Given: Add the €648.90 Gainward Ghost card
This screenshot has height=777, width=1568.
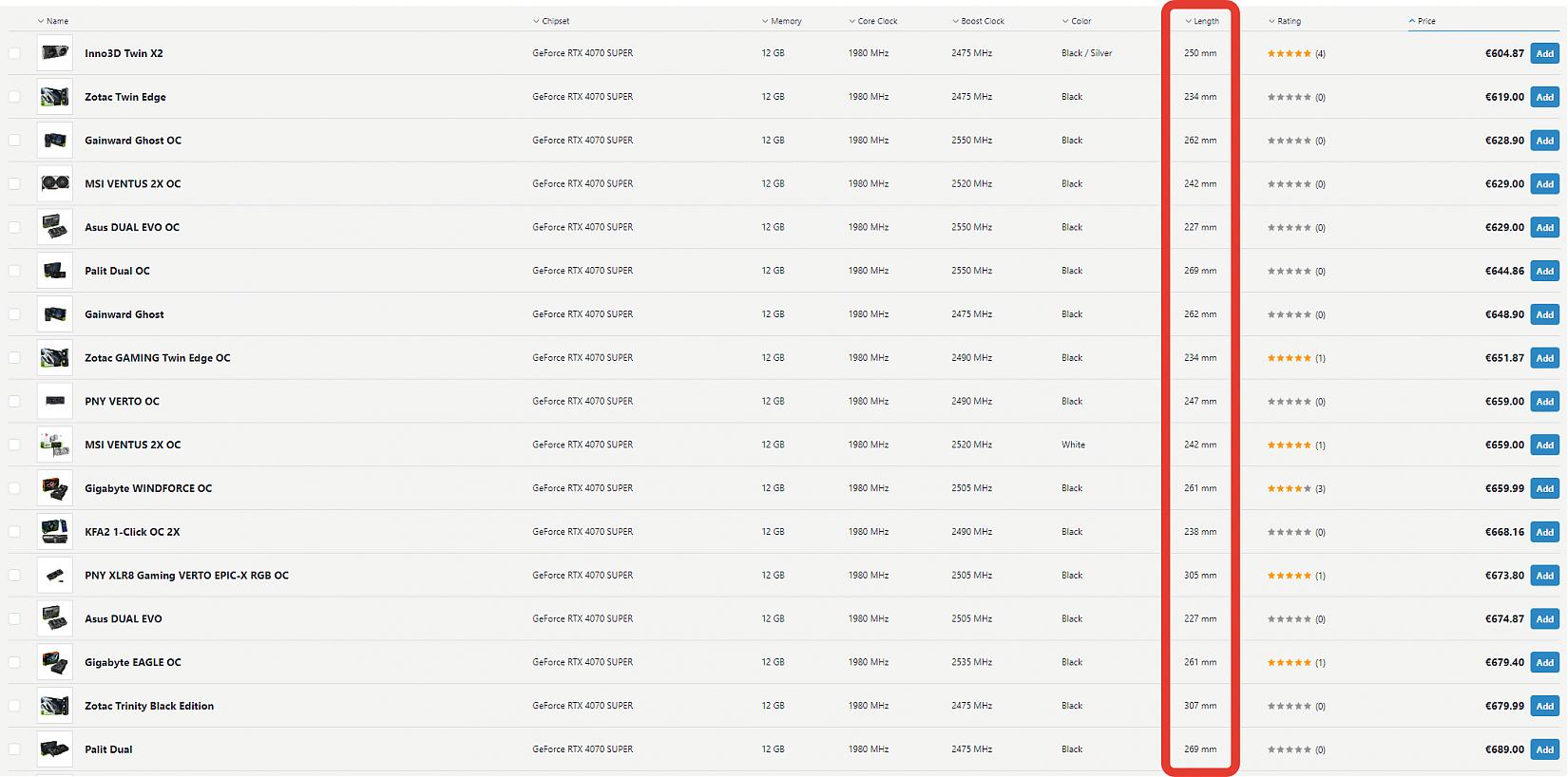Looking at the screenshot, I should click(x=1545, y=314).
